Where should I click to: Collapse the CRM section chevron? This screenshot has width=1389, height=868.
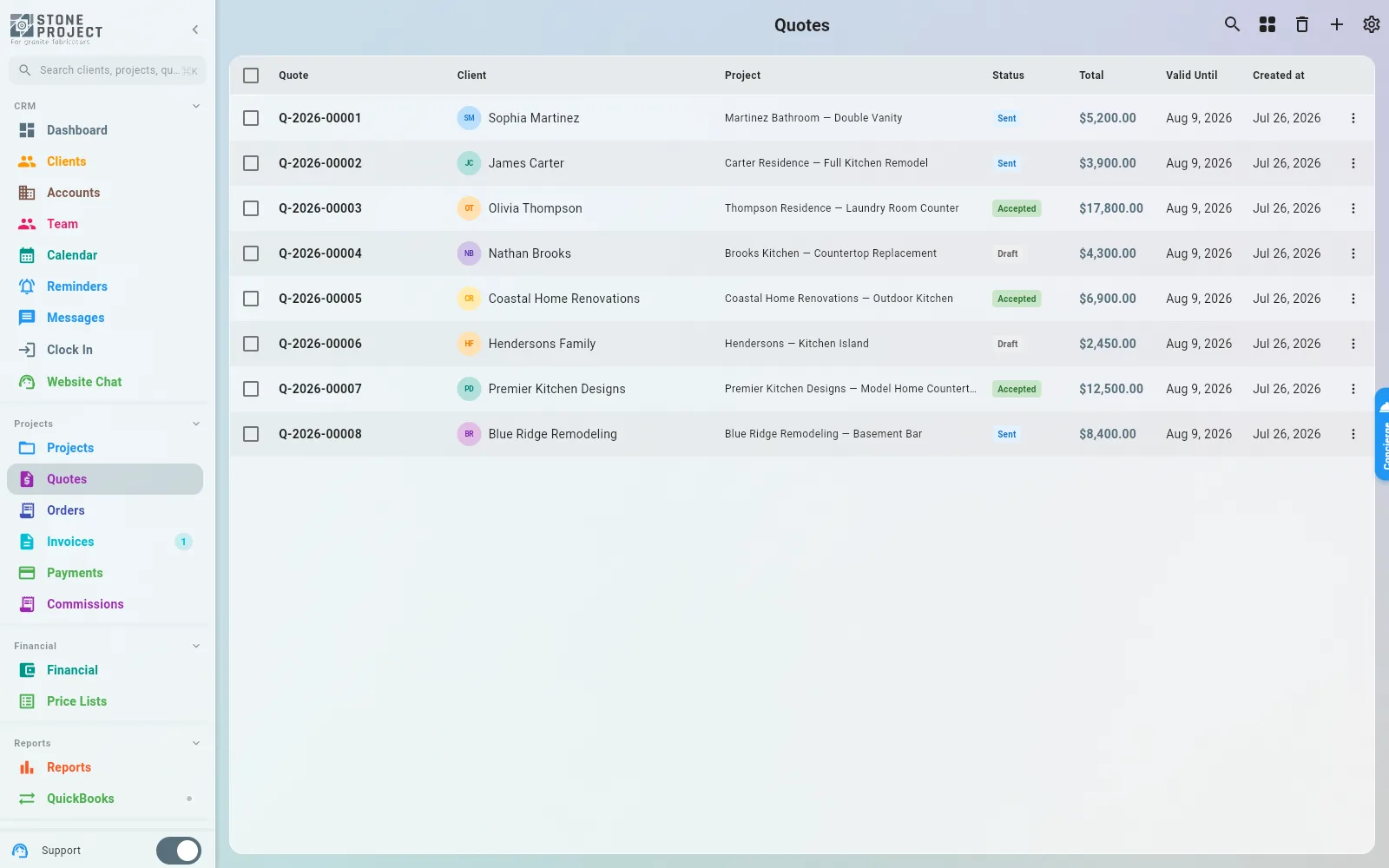tap(196, 106)
